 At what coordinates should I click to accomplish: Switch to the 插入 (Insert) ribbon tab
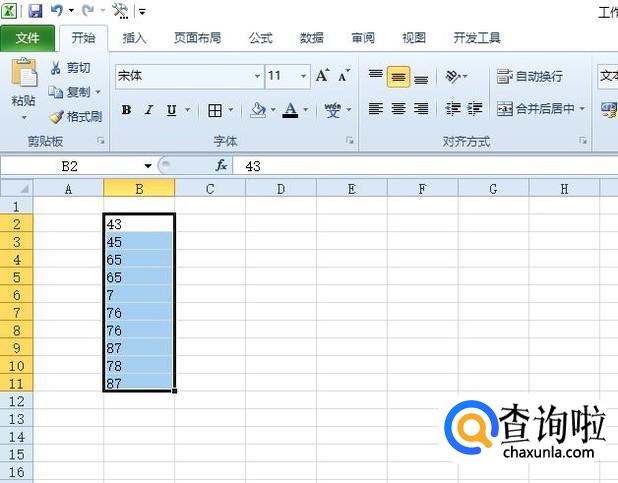pyautogui.click(x=134, y=38)
